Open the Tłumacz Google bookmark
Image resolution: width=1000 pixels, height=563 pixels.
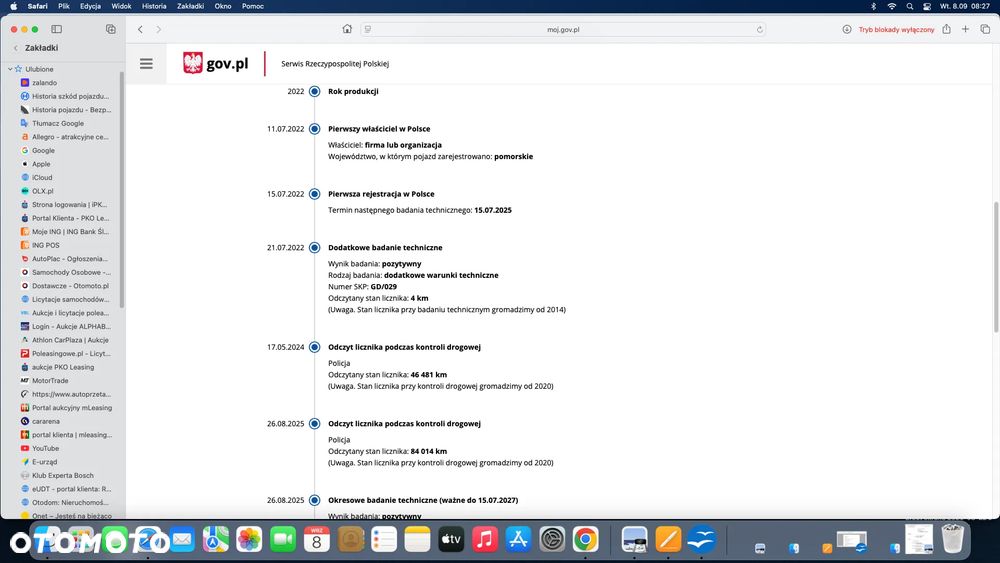click(58, 123)
